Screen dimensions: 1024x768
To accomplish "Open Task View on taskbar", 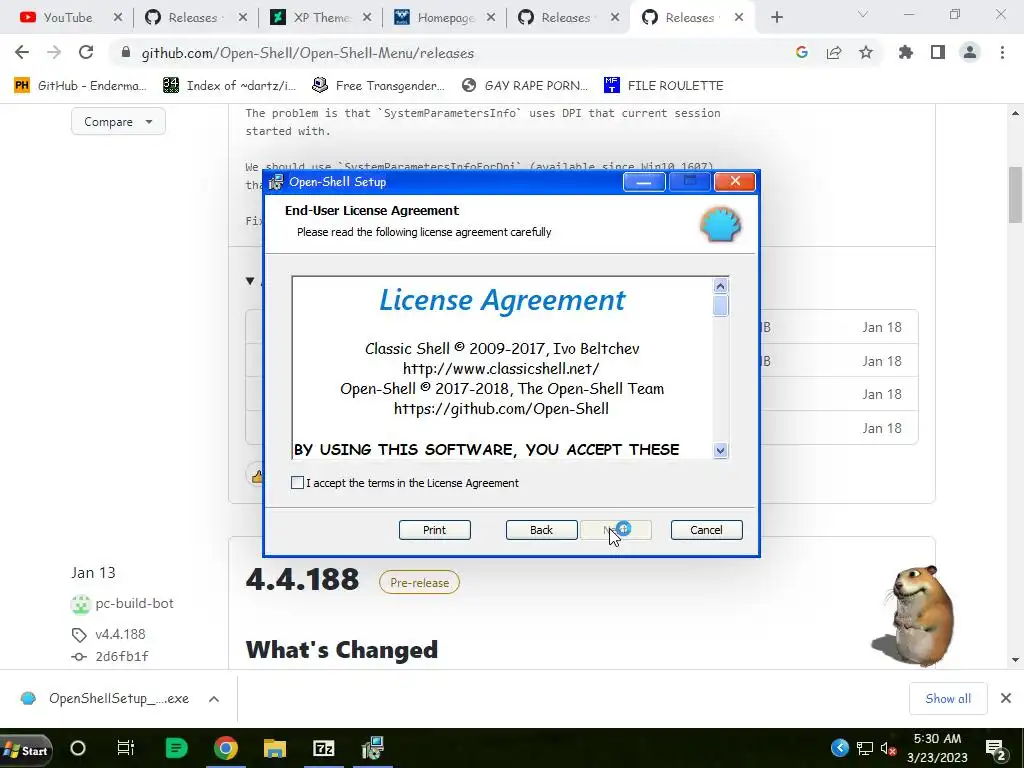I will click(125, 748).
